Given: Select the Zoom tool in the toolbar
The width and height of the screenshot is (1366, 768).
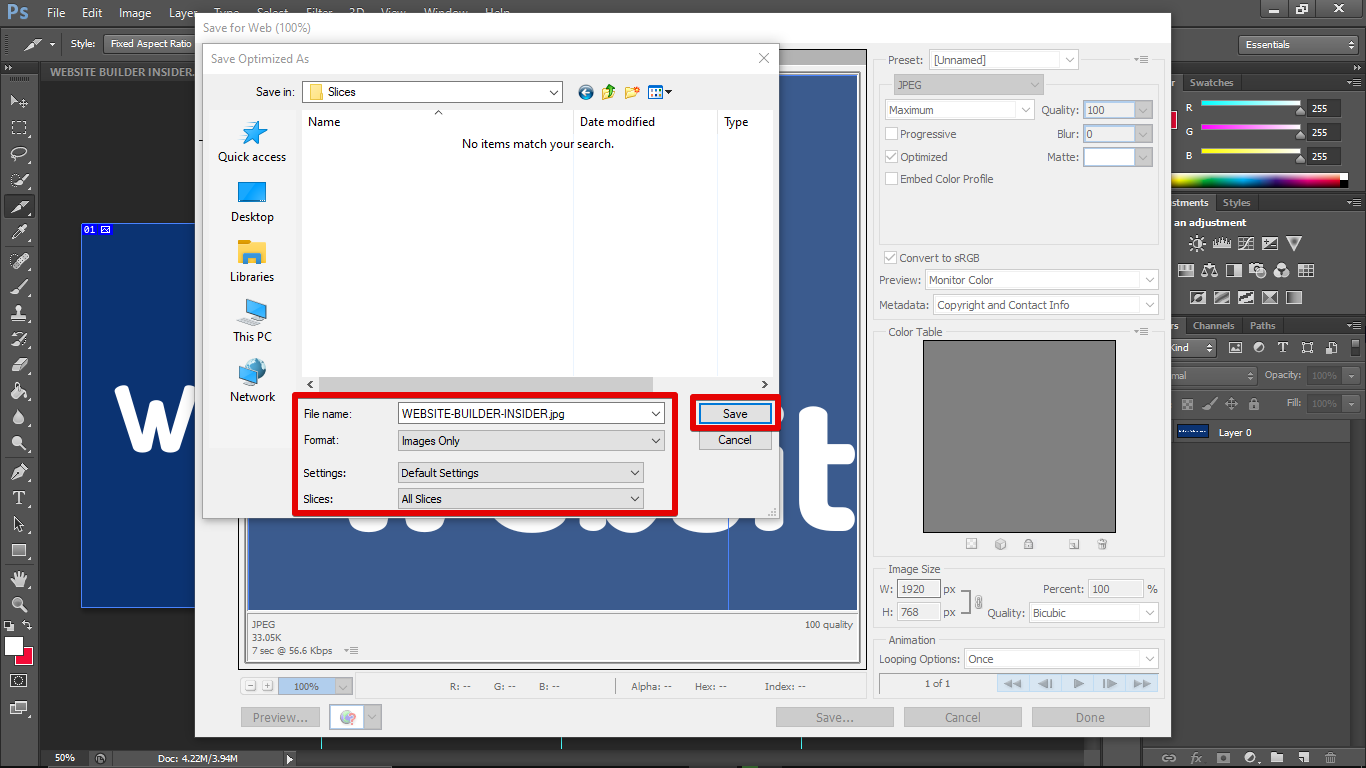Looking at the screenshot, I should (19, 604).
